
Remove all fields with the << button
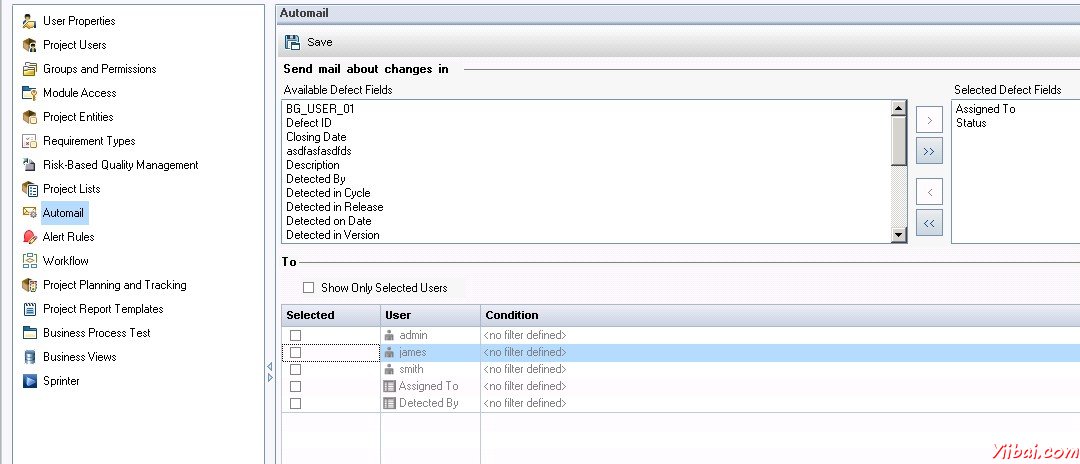(929, 223)
